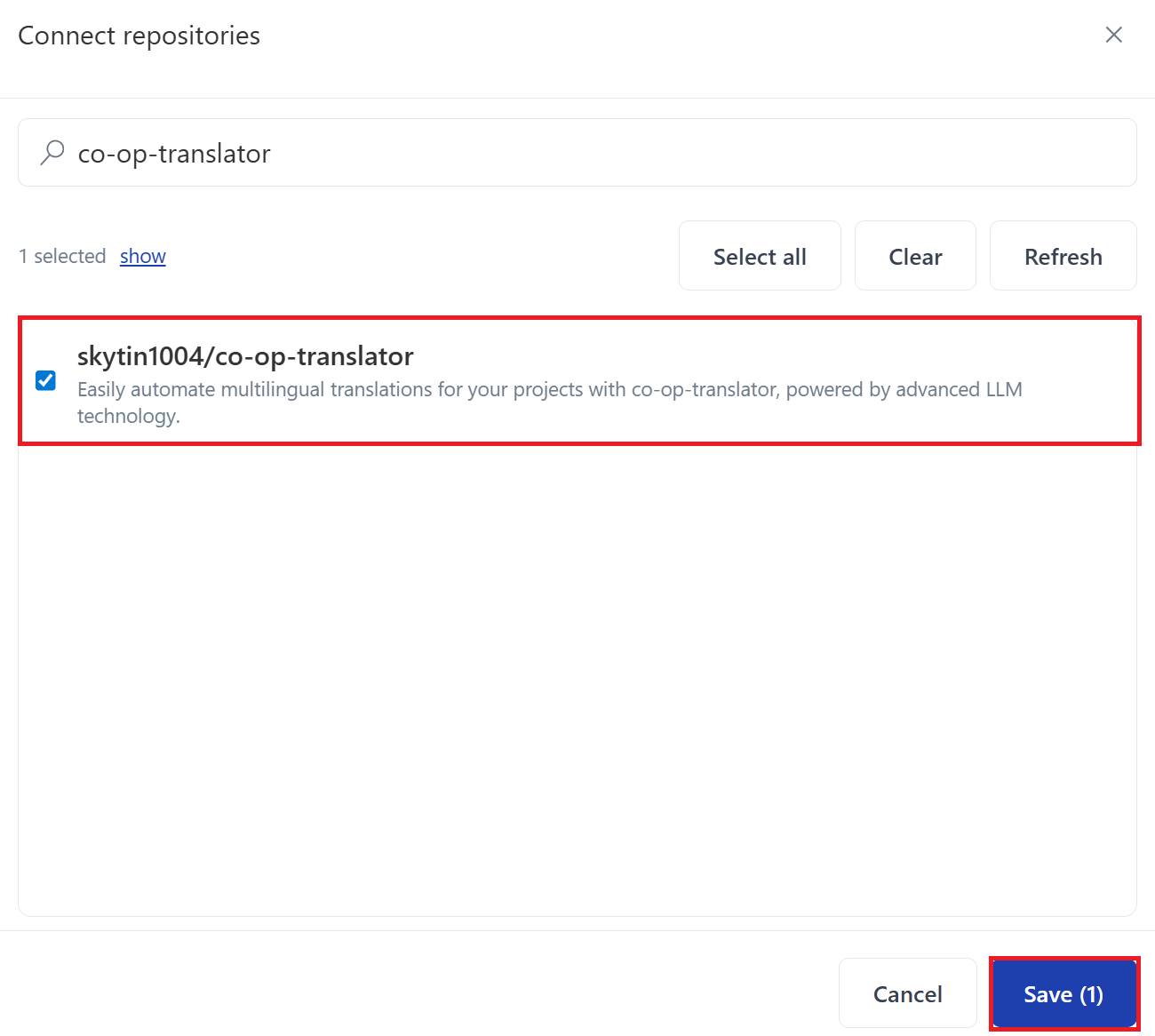Click the repository description text
Viewport: 1155px width, 1036px height.
(550, 389)
